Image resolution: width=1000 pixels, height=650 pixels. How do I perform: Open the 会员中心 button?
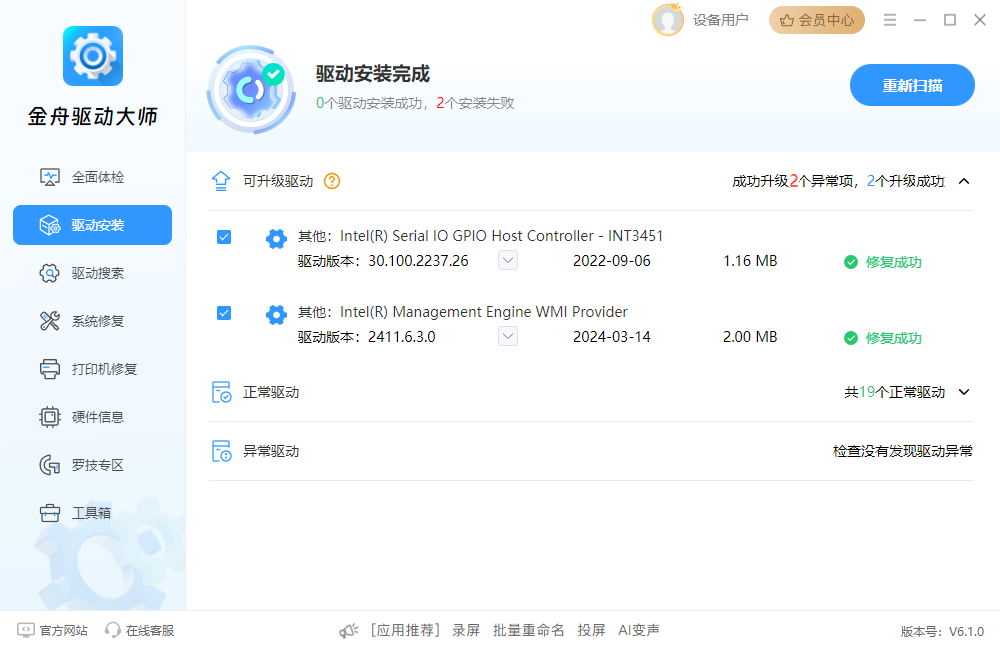pos(816,20)
